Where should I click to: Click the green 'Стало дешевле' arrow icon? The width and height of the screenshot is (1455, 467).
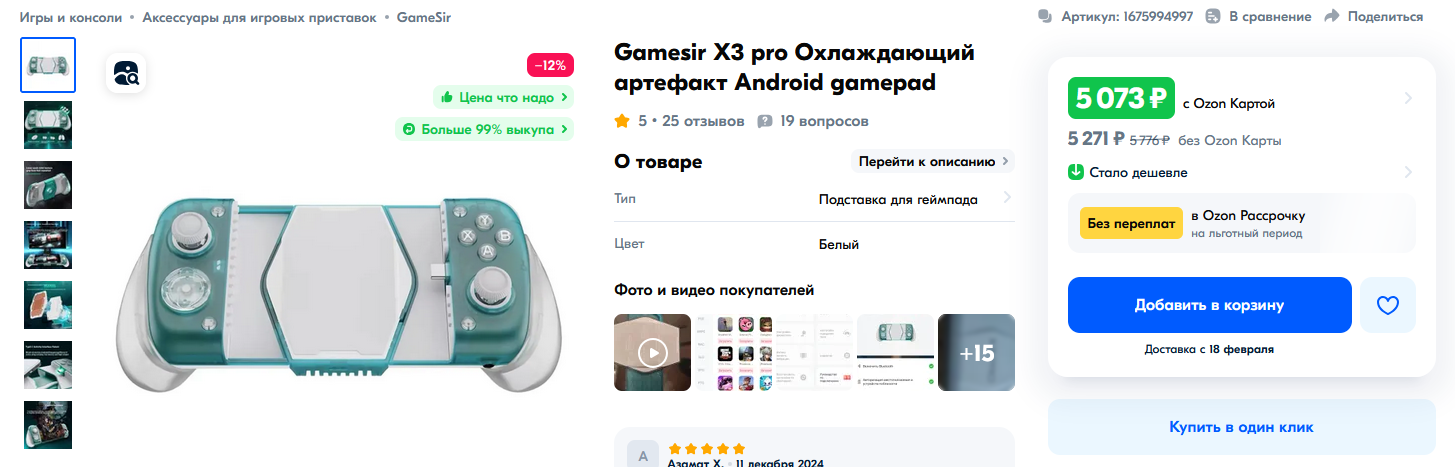pyautogui.click(x=1076, y=172)
